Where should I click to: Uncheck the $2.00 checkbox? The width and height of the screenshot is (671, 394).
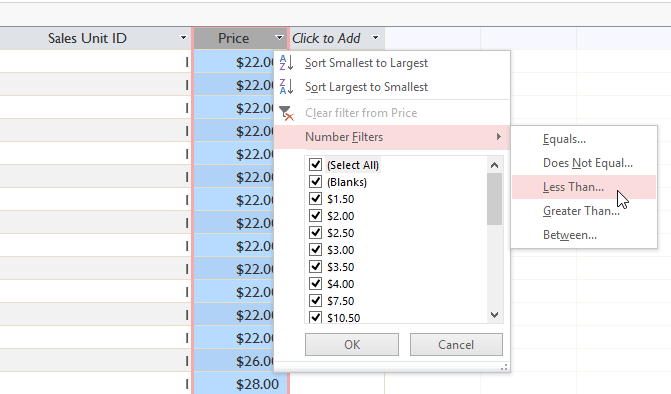coord(315,216)
